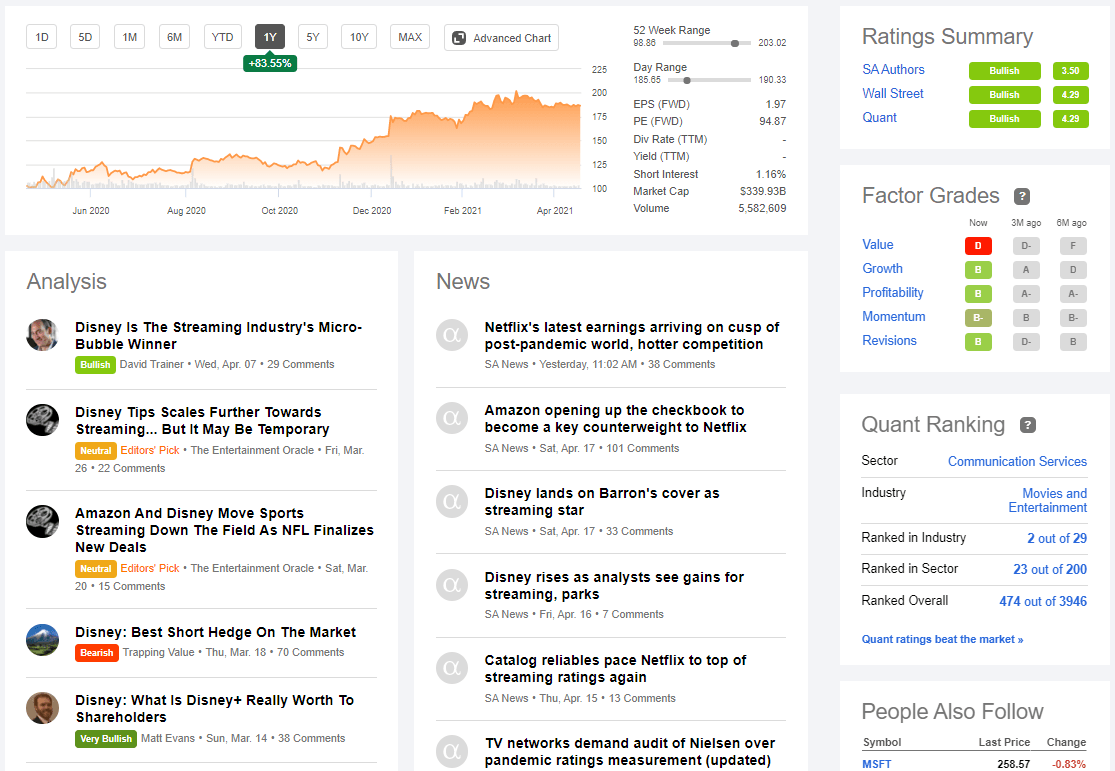This screenshot has width=1115, height=771.
Task: Click the red D Value grade badge
Action: click(x=978, y=246)
